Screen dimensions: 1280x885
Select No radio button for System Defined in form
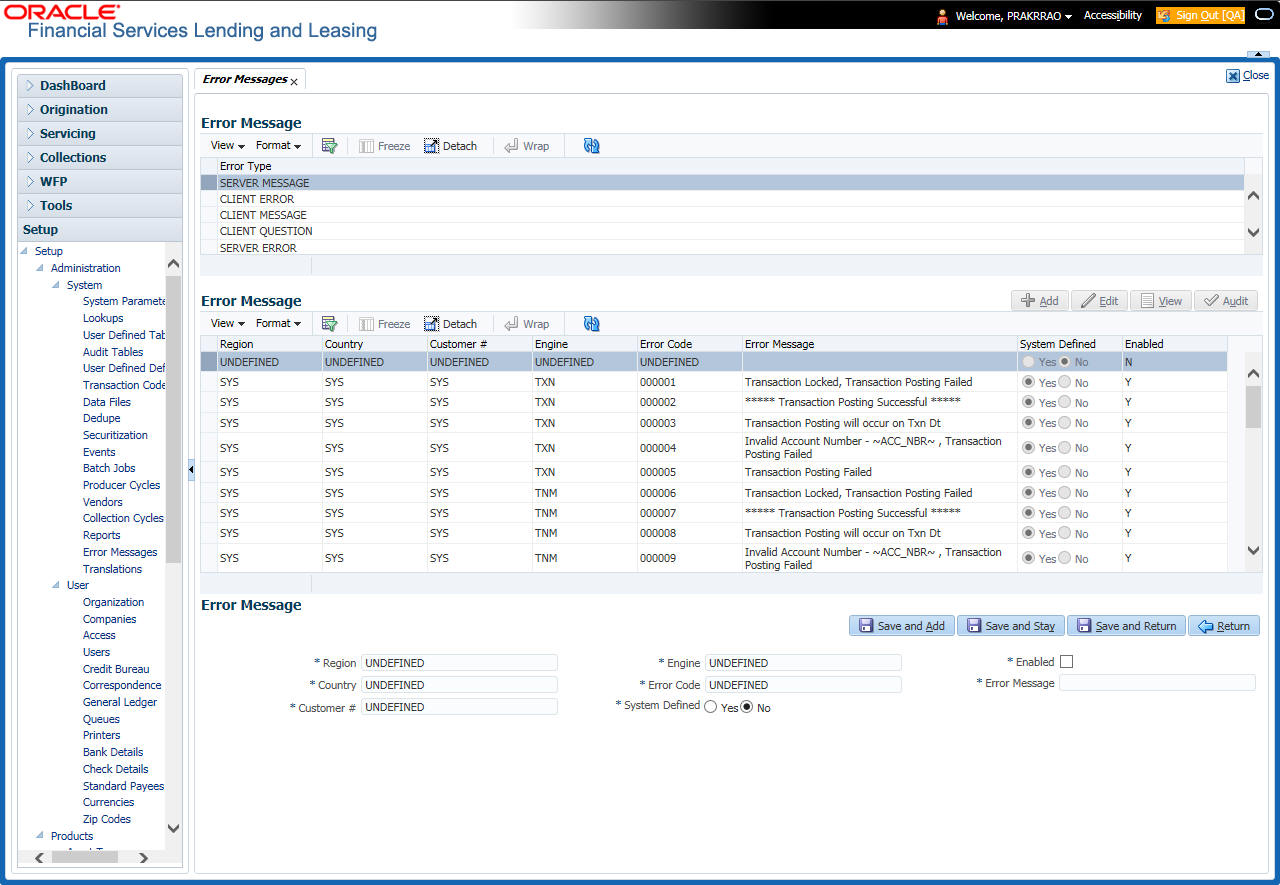pyautogui.click(x=746, y=707)
